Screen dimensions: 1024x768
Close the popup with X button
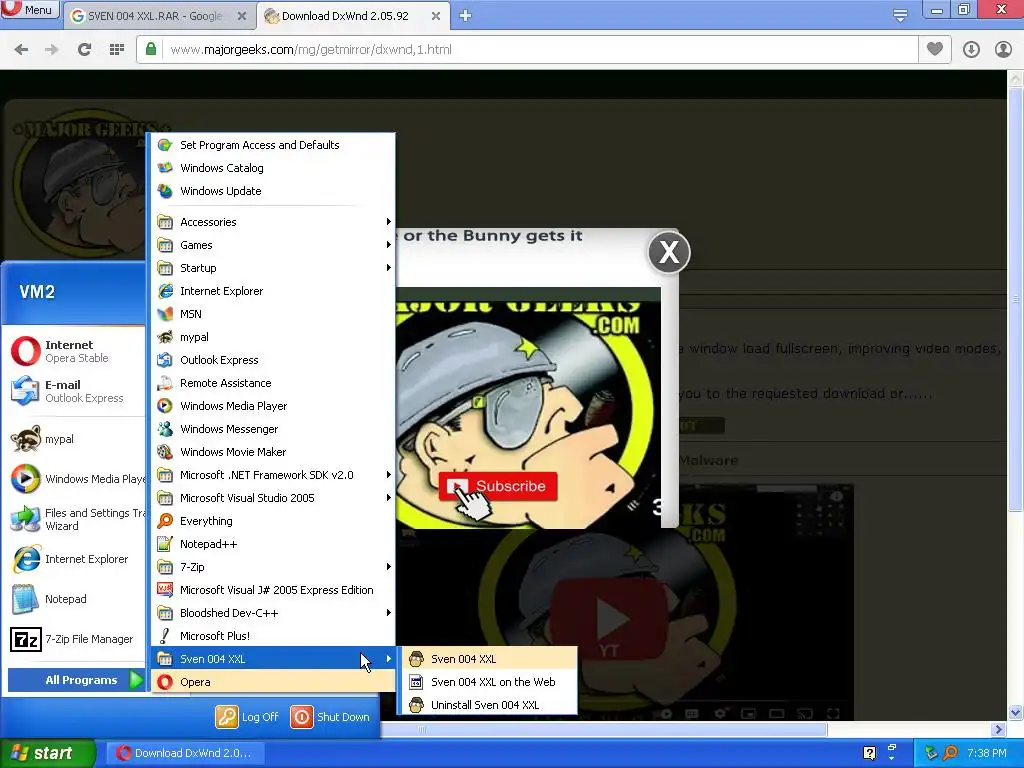pos(669,252)
